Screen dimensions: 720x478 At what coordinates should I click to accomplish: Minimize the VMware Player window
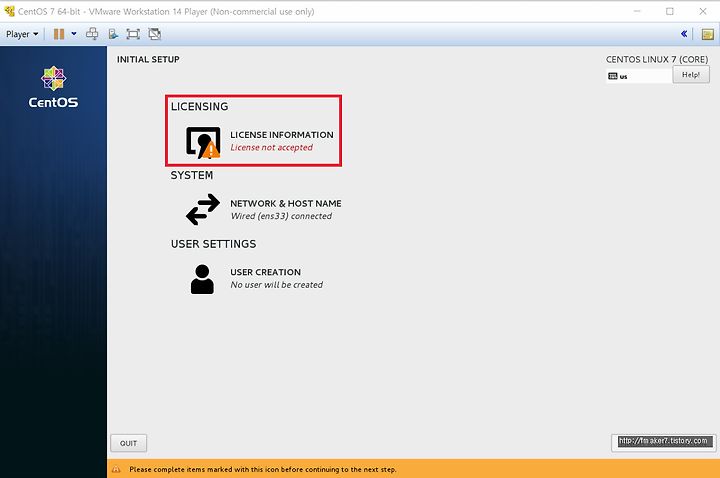coord(637,11)
